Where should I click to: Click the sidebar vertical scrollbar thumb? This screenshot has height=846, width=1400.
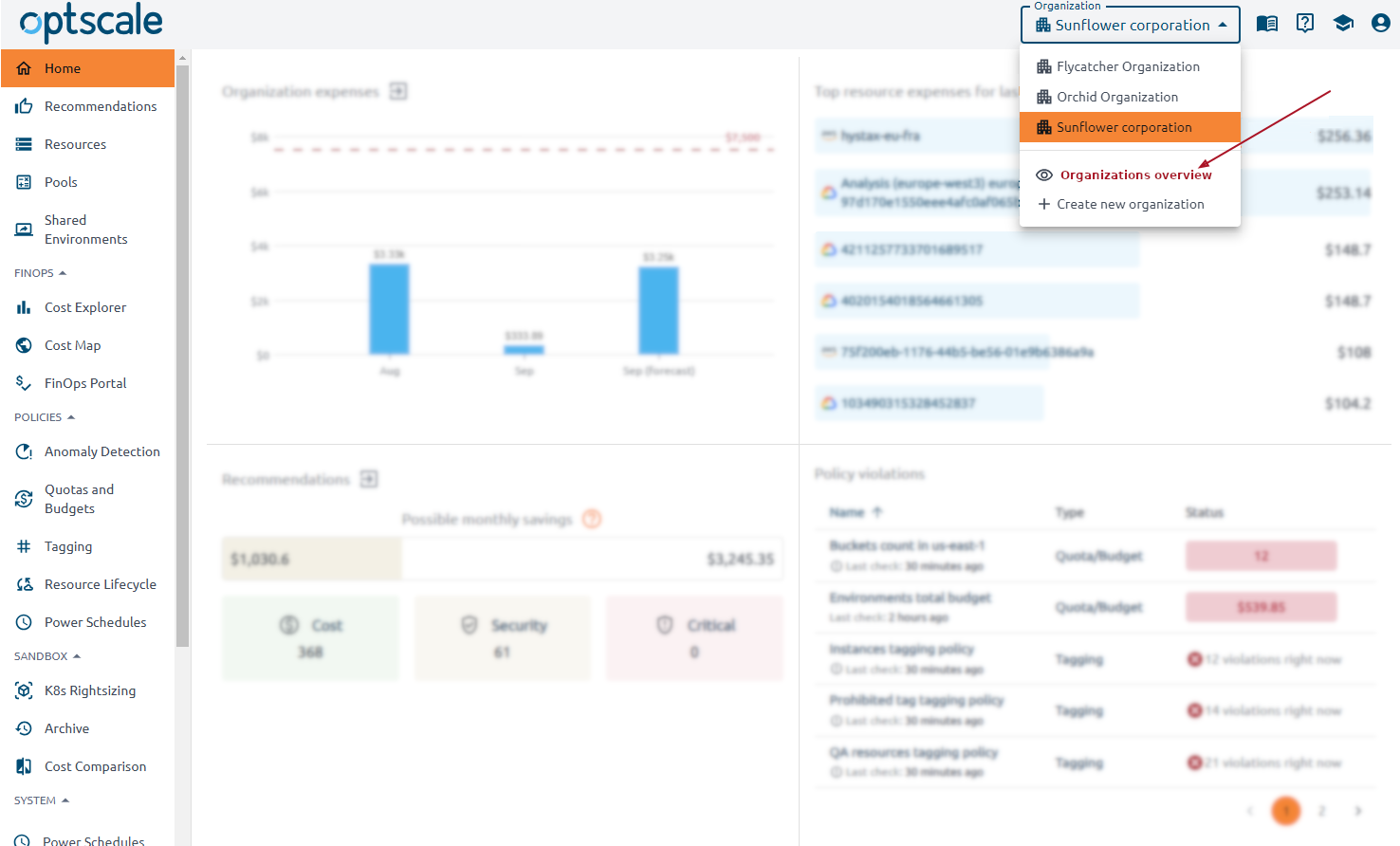183,356
